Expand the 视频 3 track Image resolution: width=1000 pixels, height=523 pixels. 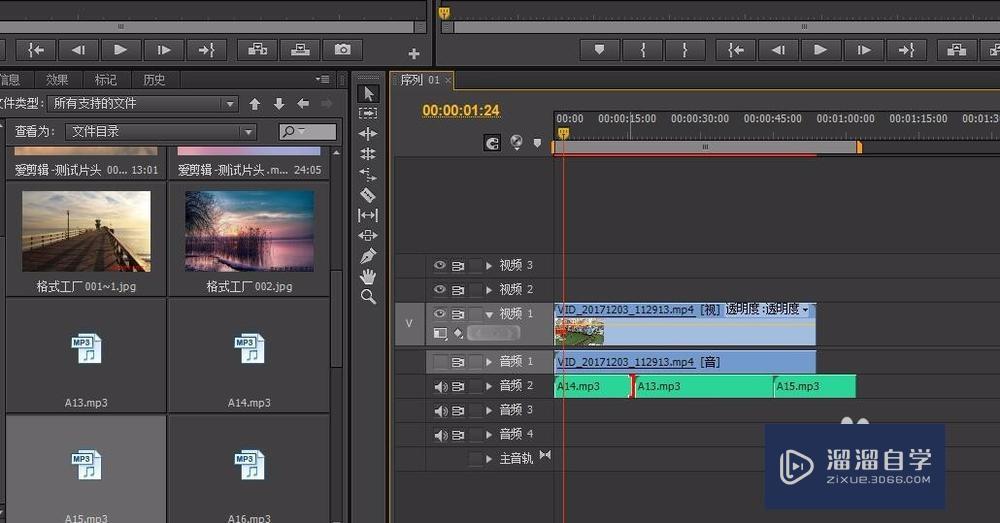(489, 265)
